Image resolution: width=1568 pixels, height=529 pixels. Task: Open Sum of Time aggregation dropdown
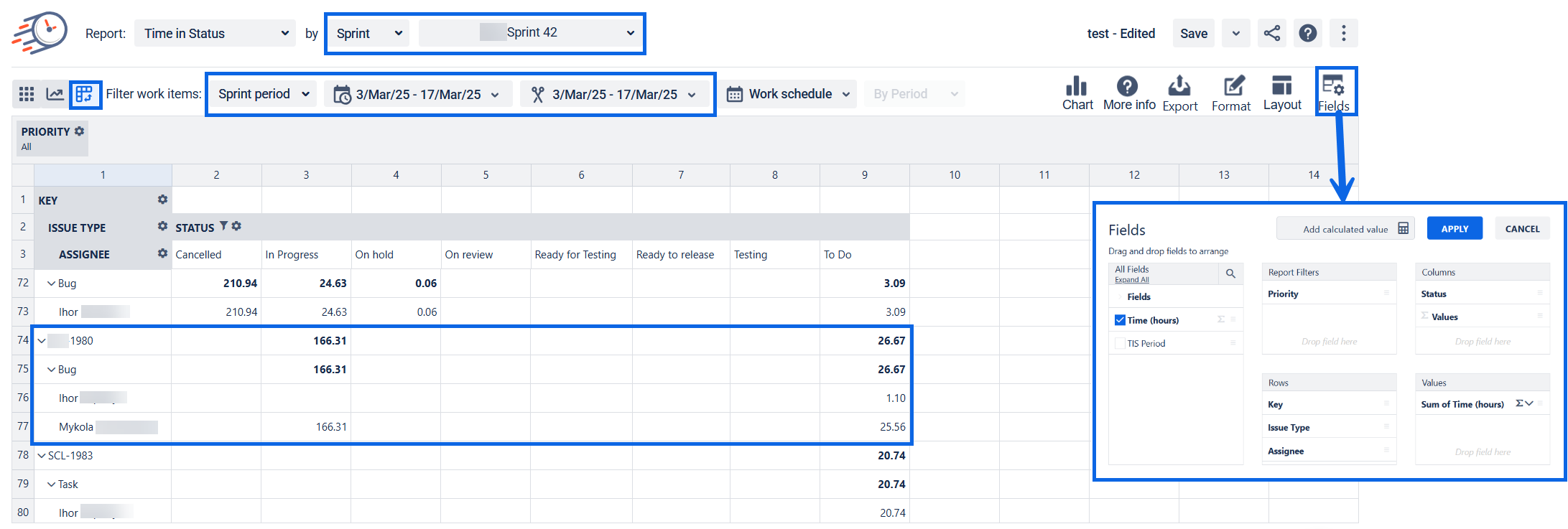point(1524,404)
